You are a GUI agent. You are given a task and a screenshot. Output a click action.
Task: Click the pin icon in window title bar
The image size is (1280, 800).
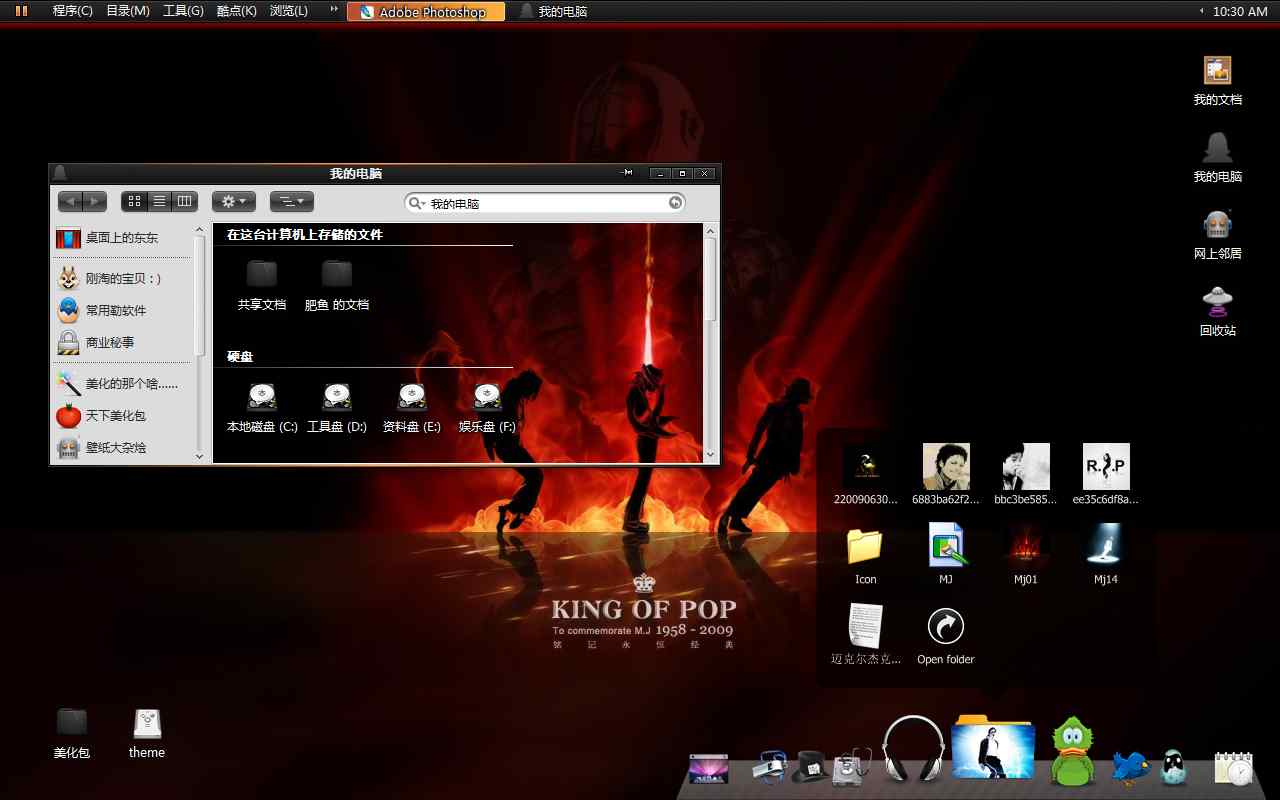pos(627,173)
